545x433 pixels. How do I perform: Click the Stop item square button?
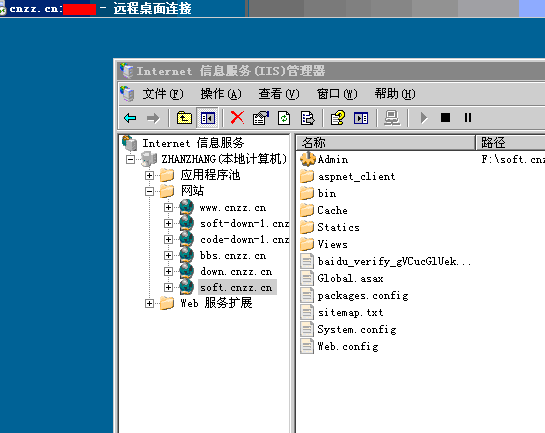pyautogui.click(x=445, y=117)
